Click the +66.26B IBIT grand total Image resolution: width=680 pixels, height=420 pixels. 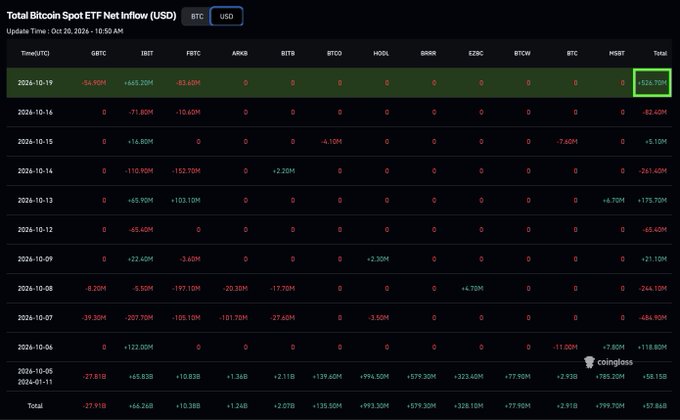coord(141,406)
